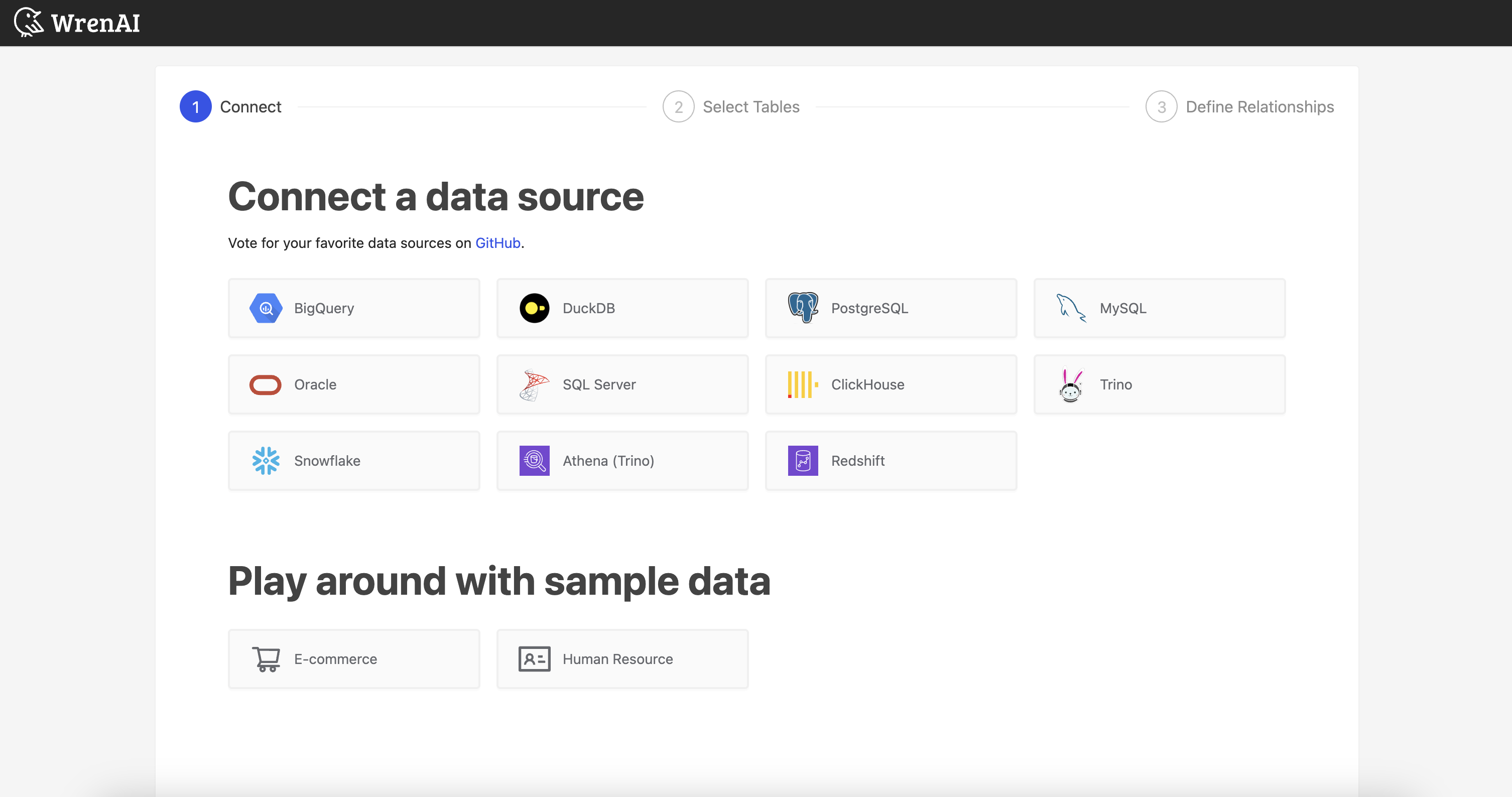Click the MySQL dolphin icon
This screenshot has width=1512, height=797.
[1071, 308]
